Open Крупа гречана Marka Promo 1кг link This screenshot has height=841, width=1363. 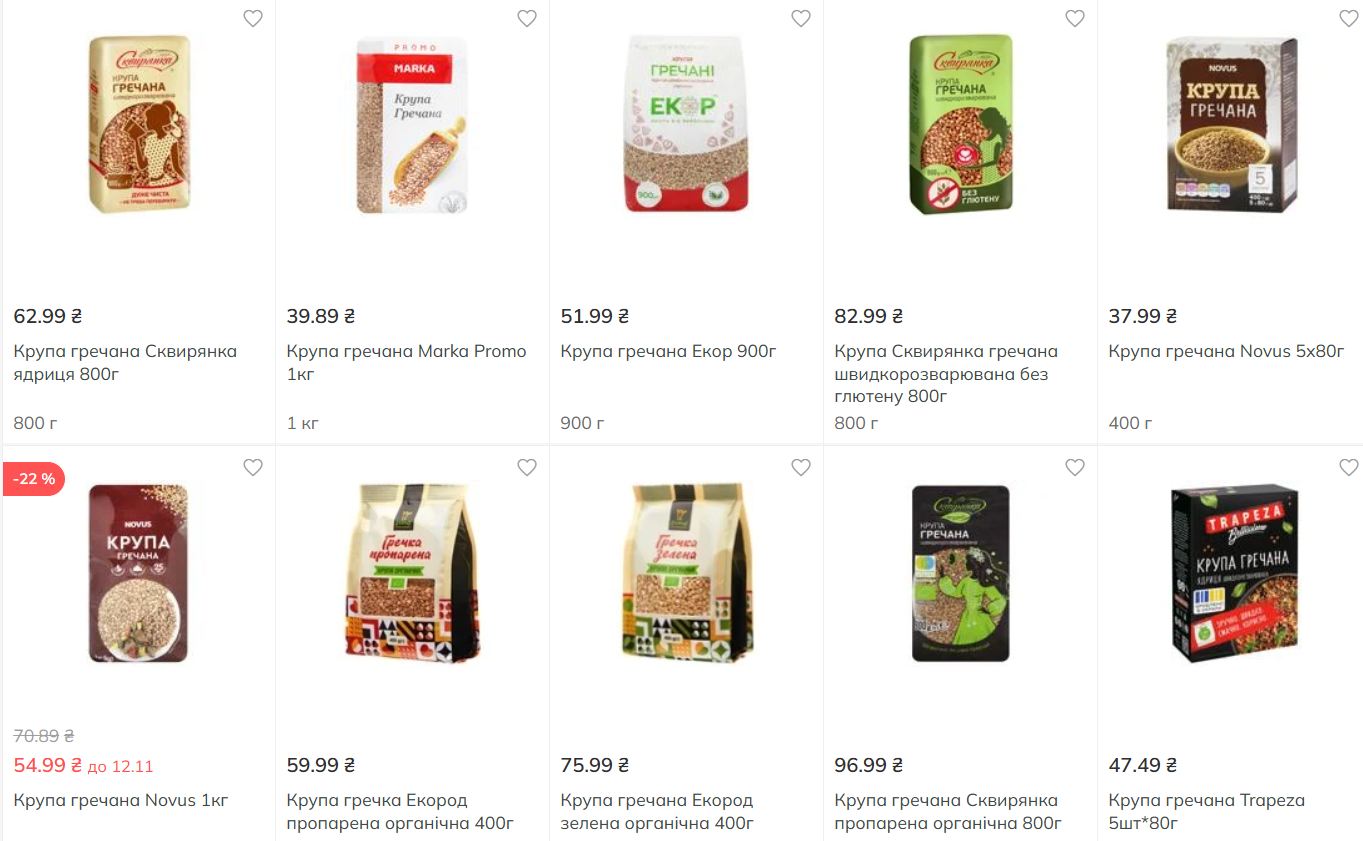pyautogui.click(x=406, y=363)
